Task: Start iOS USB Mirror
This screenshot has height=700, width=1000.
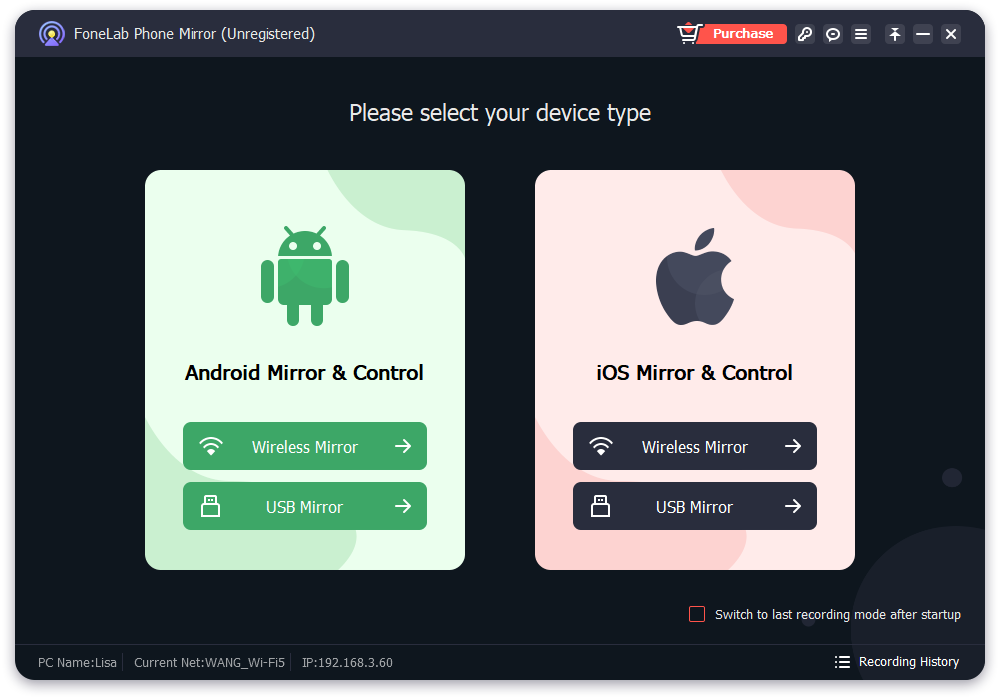Action: [x=695, y=506]
